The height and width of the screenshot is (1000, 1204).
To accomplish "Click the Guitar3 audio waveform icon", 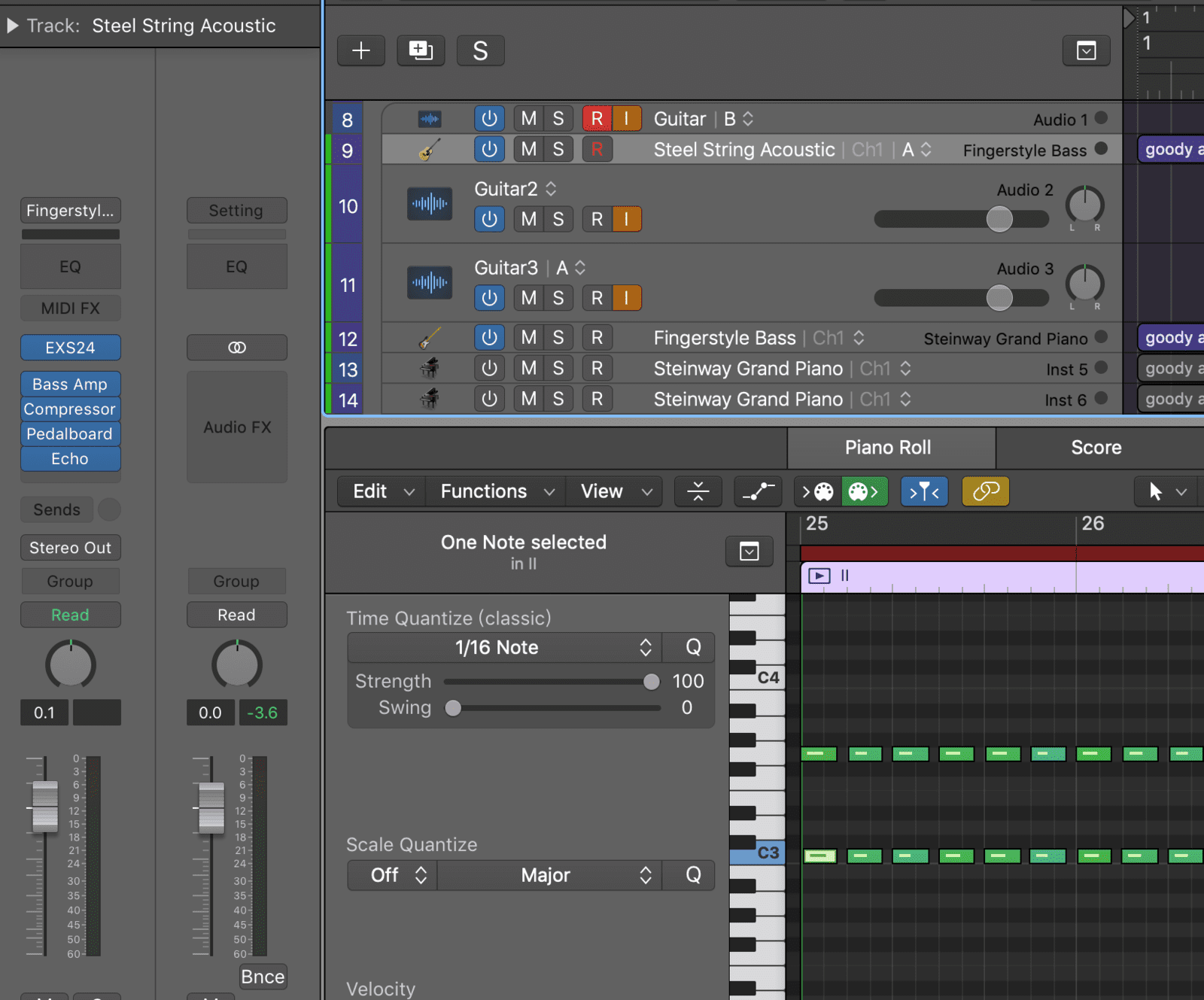I will tap(430, 282).
